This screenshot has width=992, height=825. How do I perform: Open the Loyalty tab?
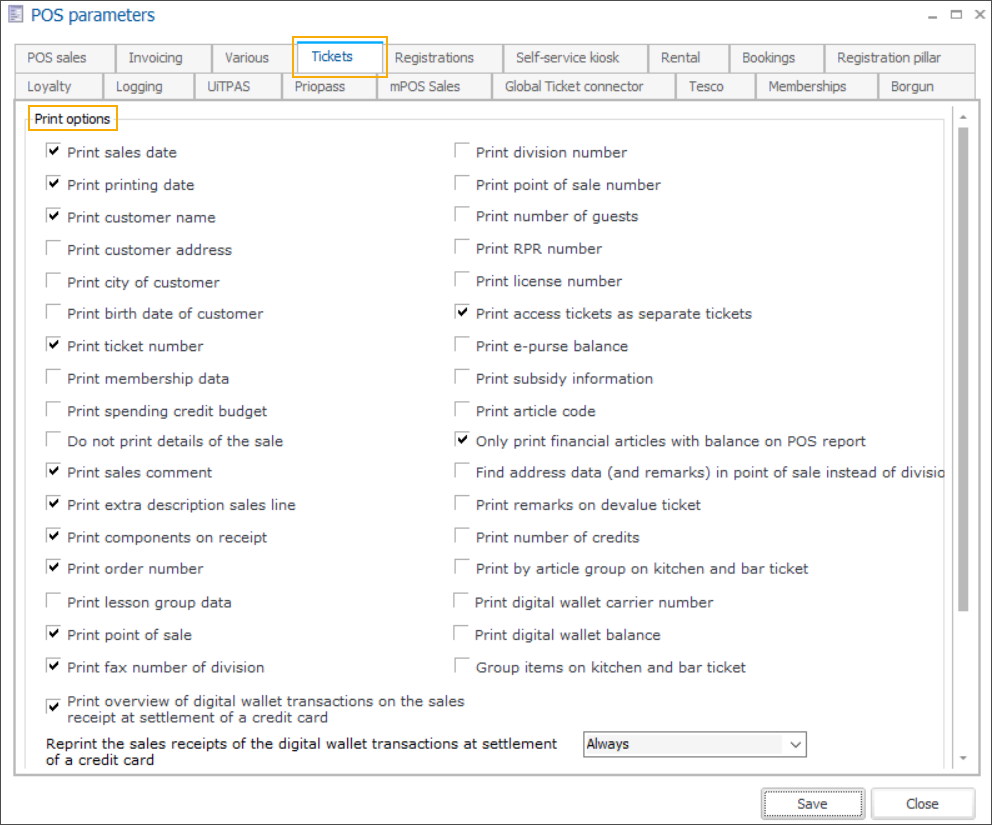(x=49, y=87)
